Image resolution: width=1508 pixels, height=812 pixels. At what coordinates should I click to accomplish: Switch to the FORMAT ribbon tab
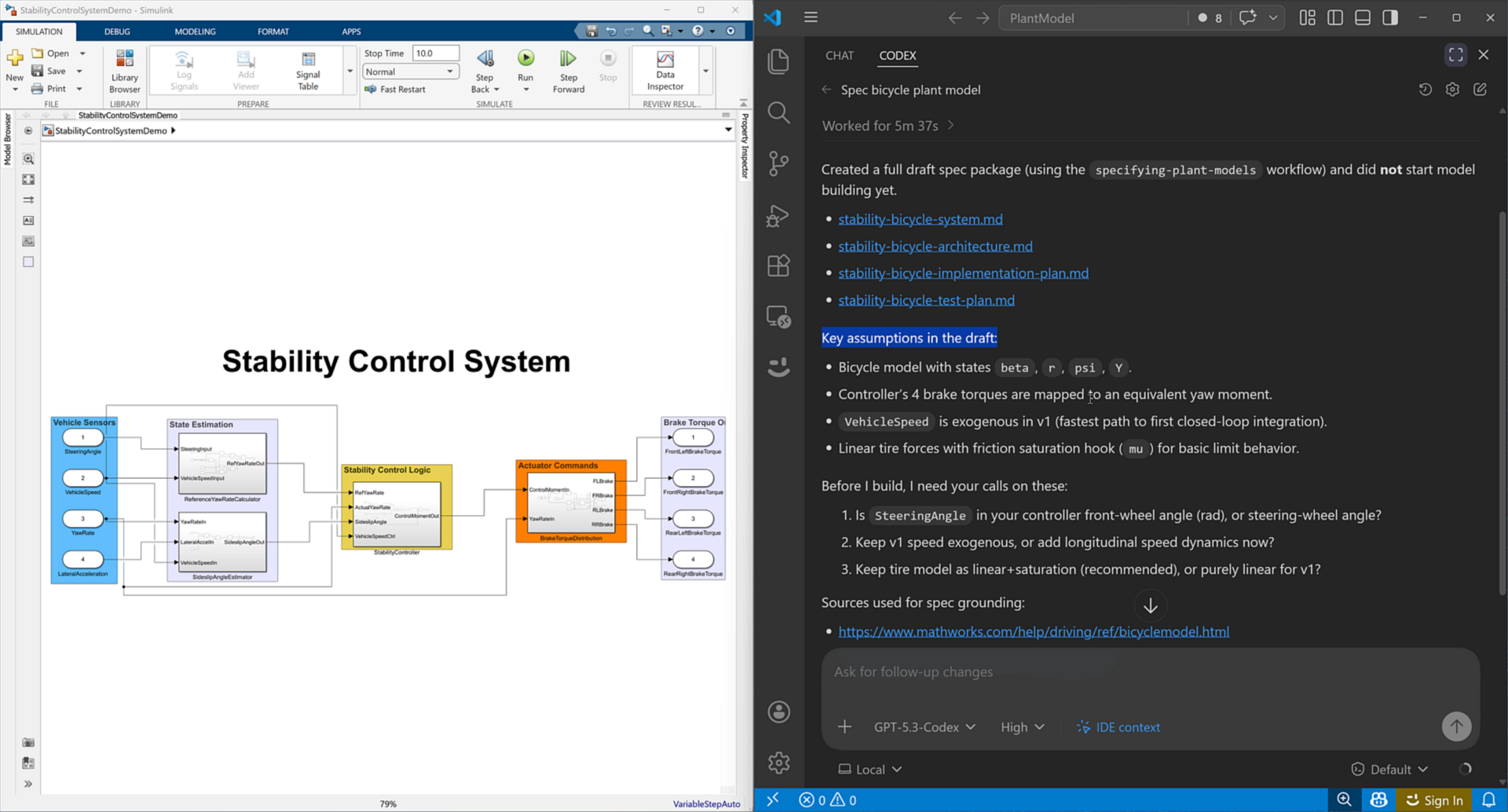pos(273,31)
